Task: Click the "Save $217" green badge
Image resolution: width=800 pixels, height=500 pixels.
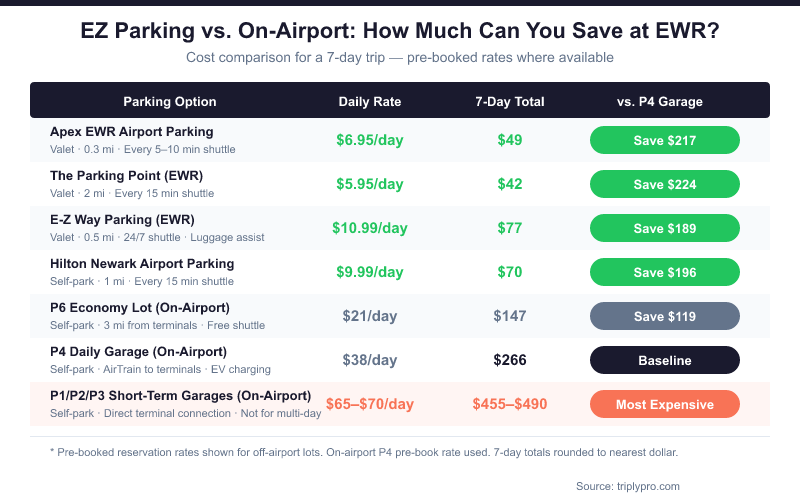Action: 664,140
